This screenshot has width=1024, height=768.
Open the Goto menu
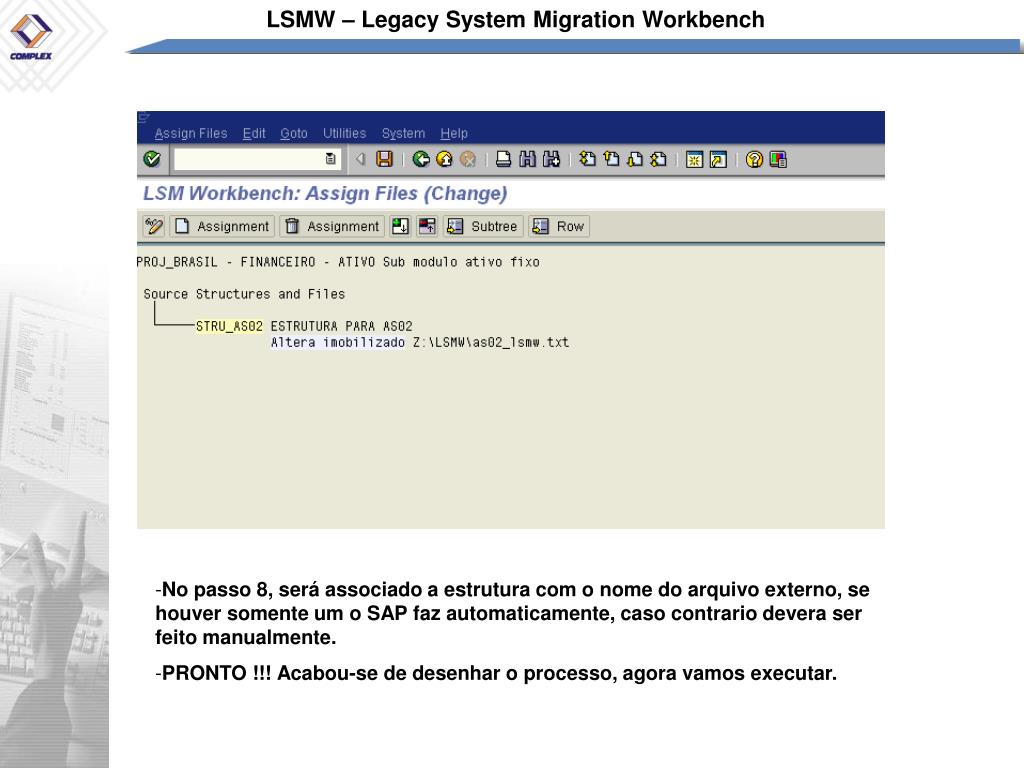click(294, 133)
